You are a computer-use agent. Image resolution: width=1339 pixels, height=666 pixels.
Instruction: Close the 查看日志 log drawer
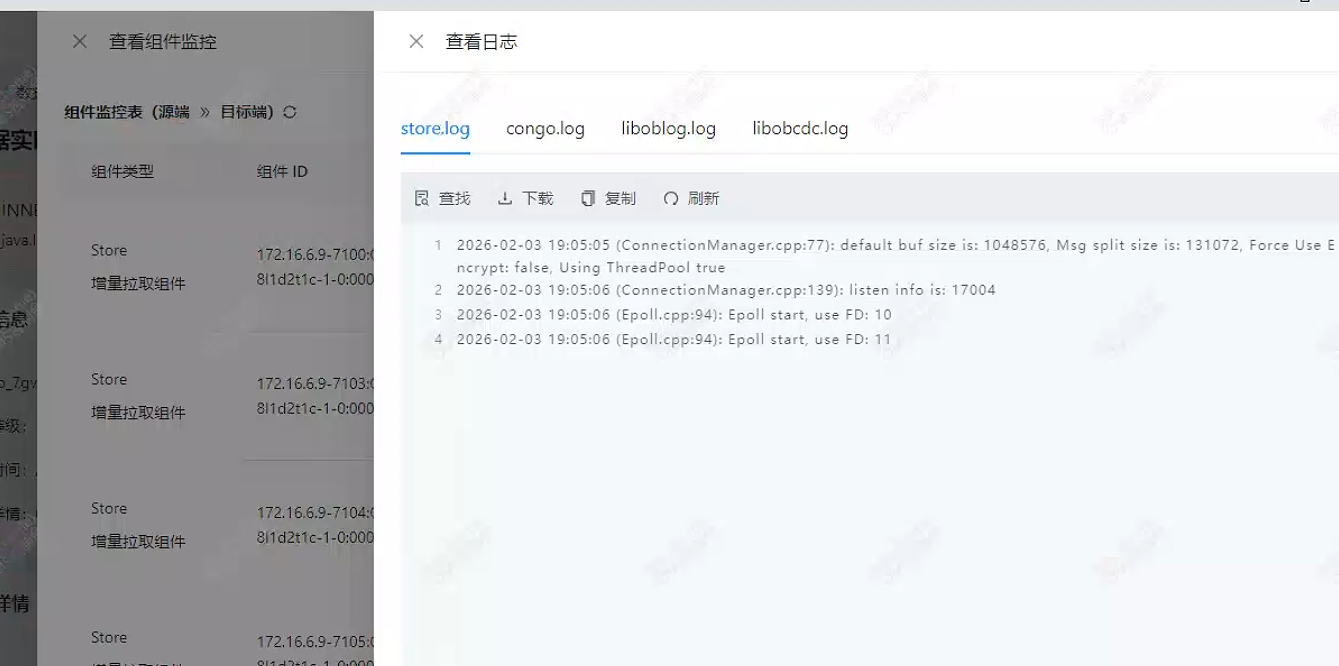point(416,41)
